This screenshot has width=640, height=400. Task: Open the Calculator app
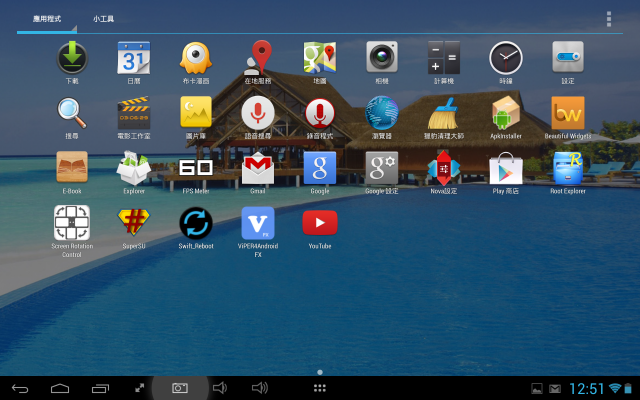click(x=444, y=58)
